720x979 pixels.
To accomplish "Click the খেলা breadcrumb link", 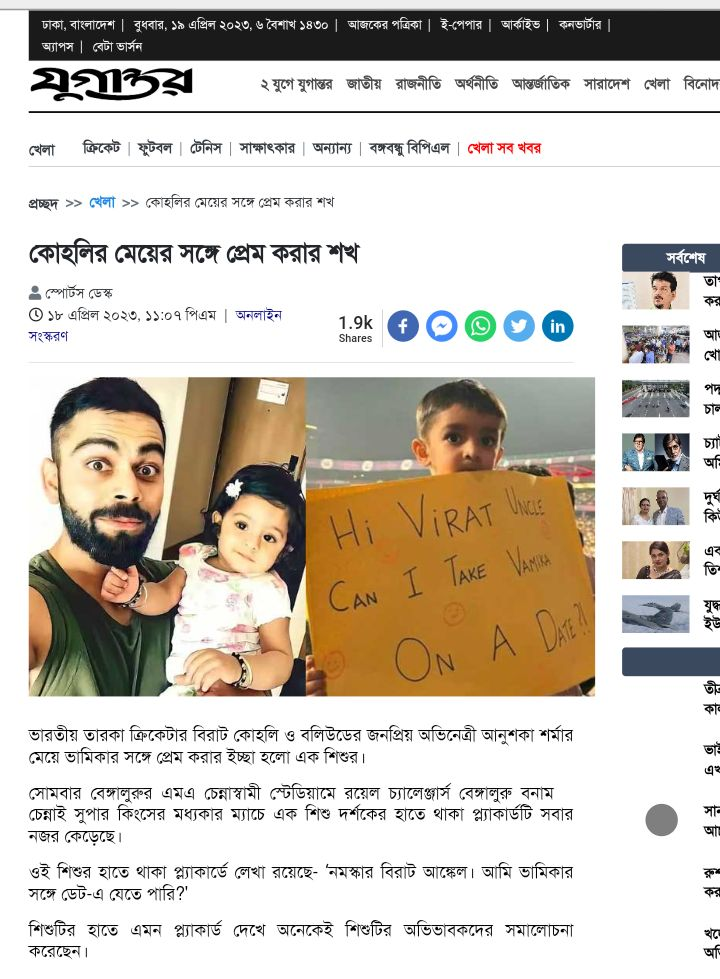I will point(102,202).
